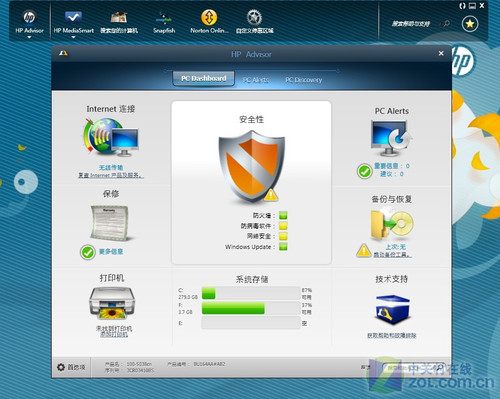The height and width of the screenshot is (399, 500).
Task: Click the 打印机 printer icon
Action: tap(112, 304)
